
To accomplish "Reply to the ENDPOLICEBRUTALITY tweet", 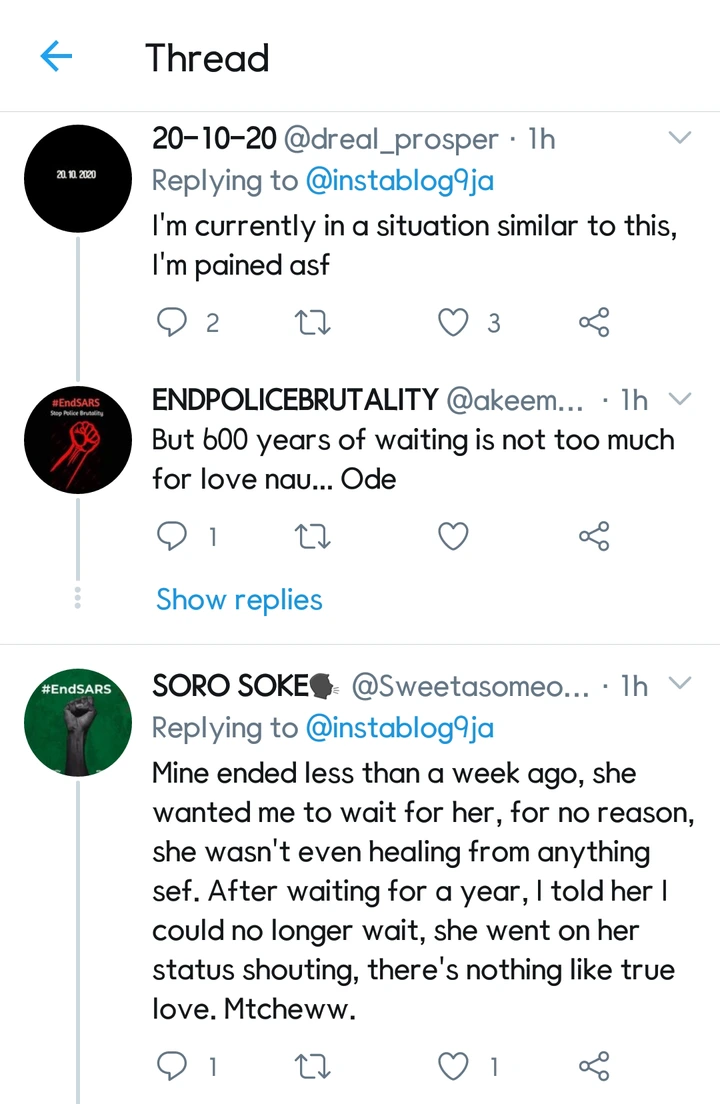I will [x=174, y=537].
